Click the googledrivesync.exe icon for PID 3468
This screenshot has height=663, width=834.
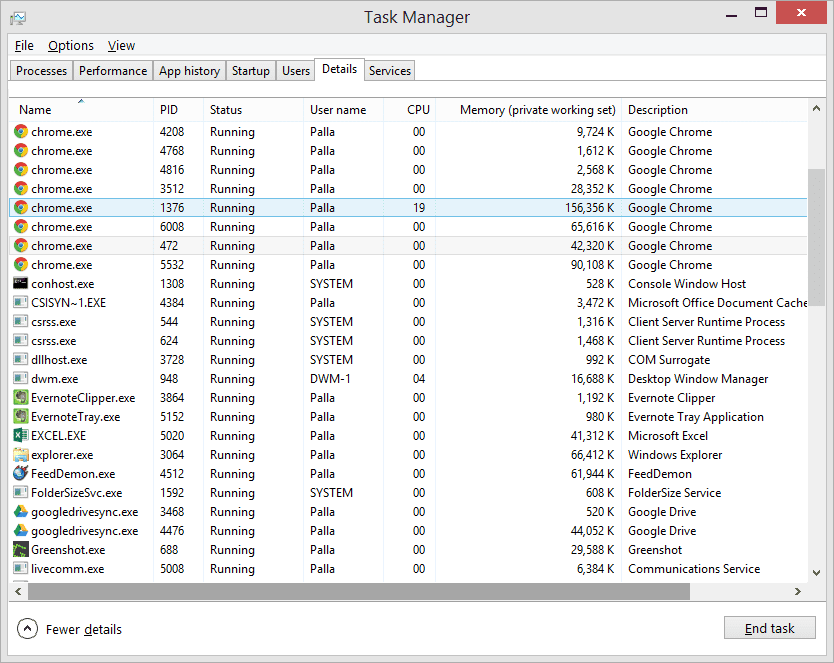21,512
